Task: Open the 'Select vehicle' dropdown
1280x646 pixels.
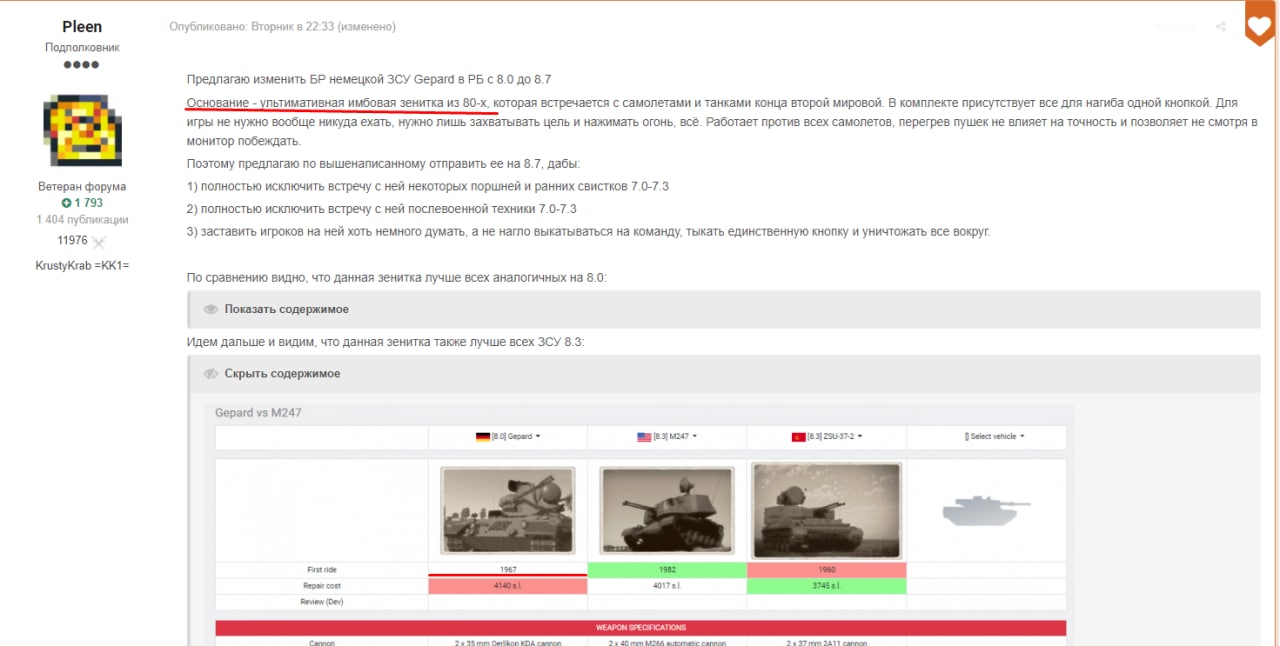Action: 994,436
